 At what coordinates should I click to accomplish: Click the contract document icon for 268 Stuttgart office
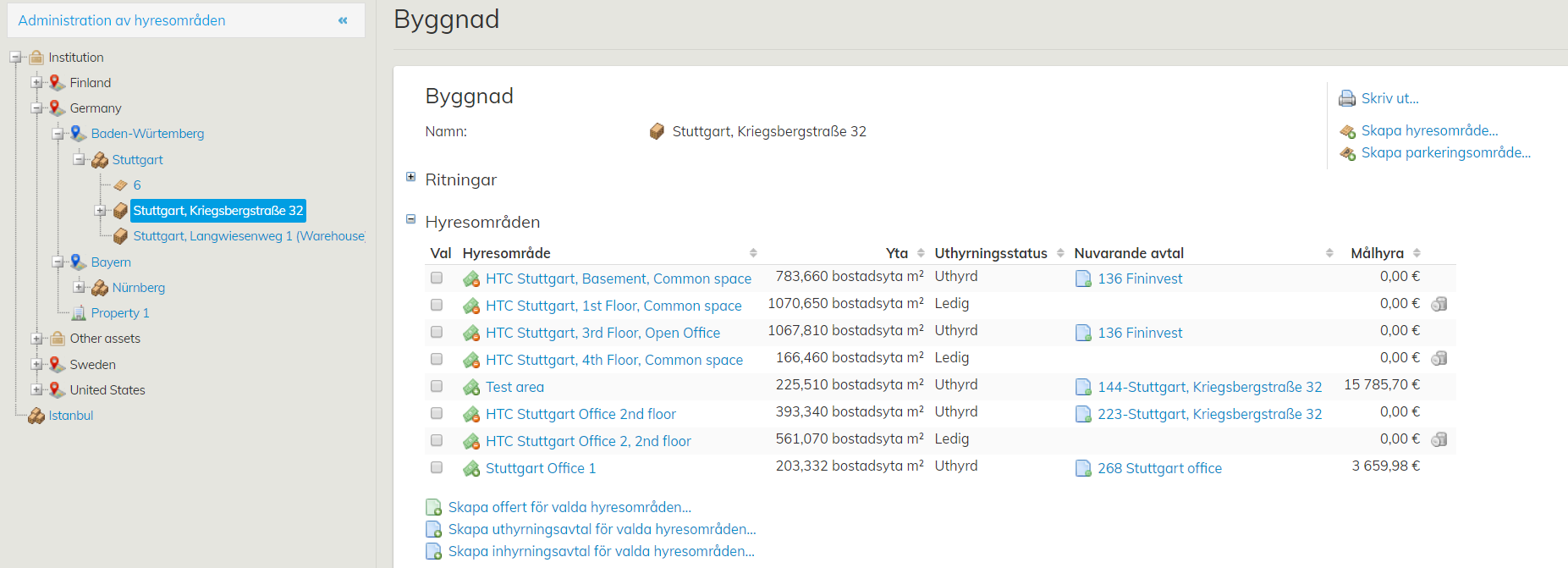(1082, 468)
